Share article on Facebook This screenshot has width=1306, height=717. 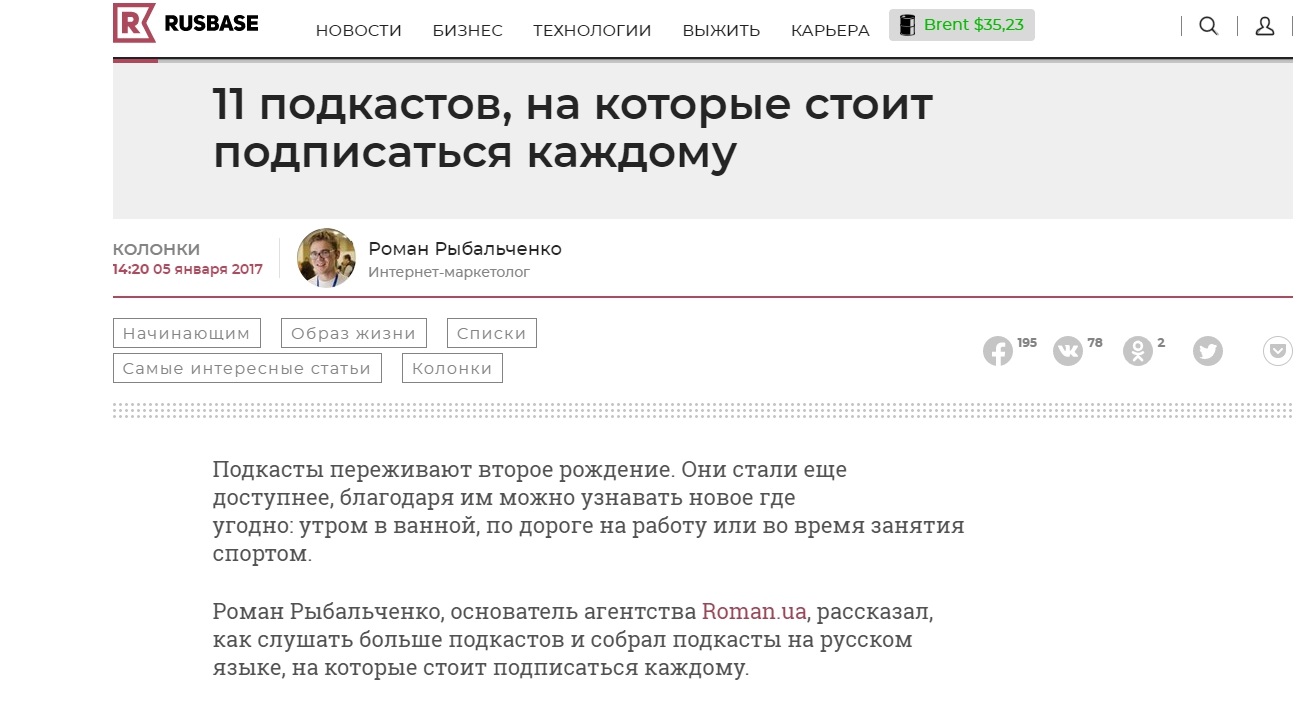coord(998,351)
